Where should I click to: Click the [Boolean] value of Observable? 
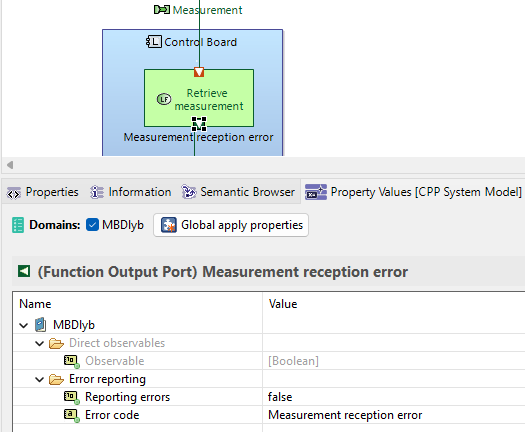point(293,361)
